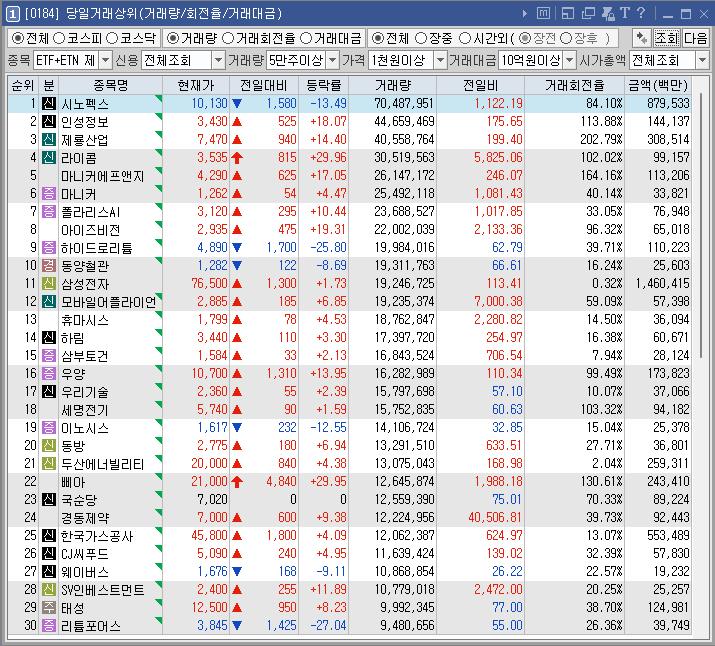Click the 신 badge next to 모바일어플라이언

49,301
